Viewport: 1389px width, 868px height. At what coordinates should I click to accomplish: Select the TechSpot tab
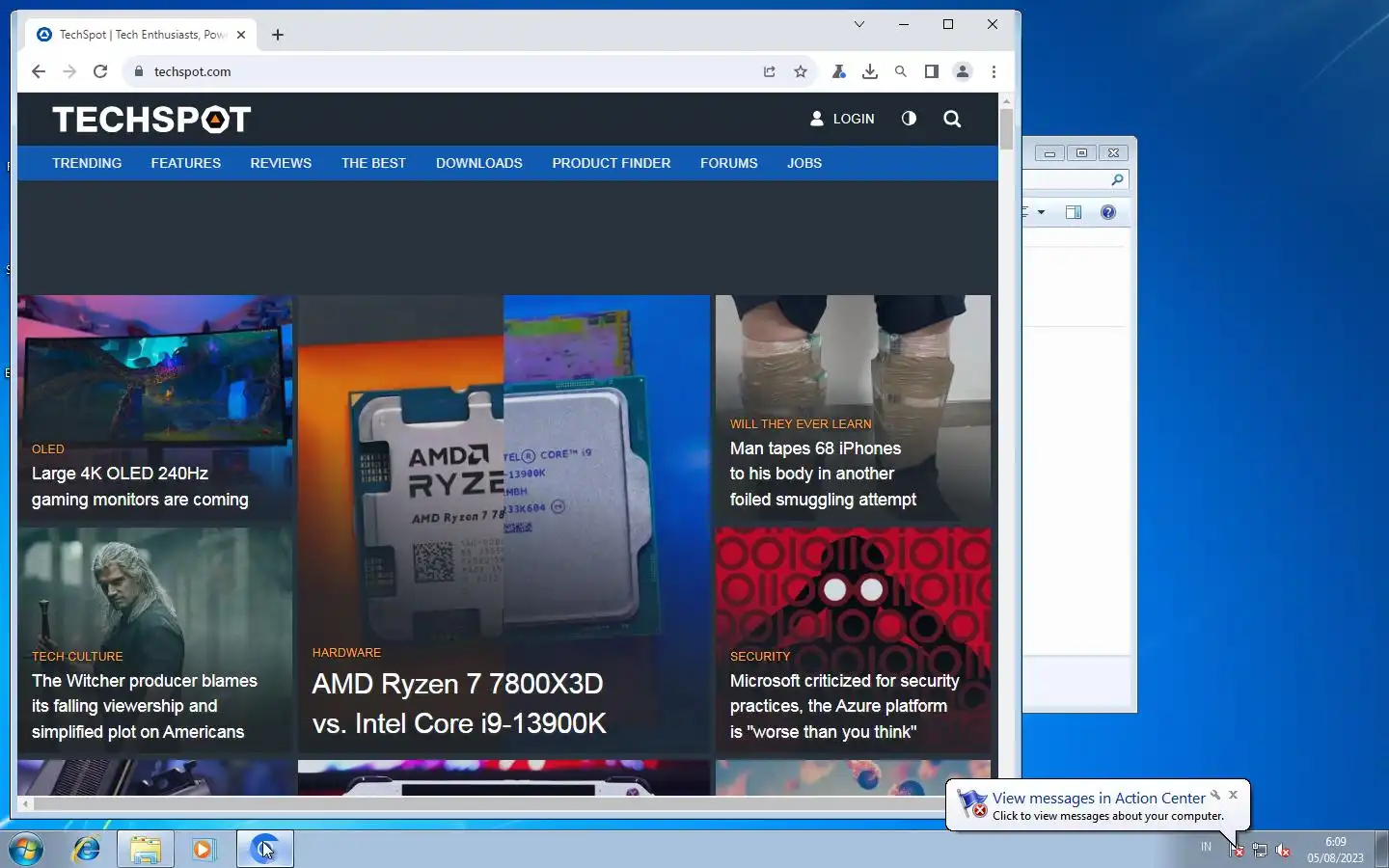point(140,35)
